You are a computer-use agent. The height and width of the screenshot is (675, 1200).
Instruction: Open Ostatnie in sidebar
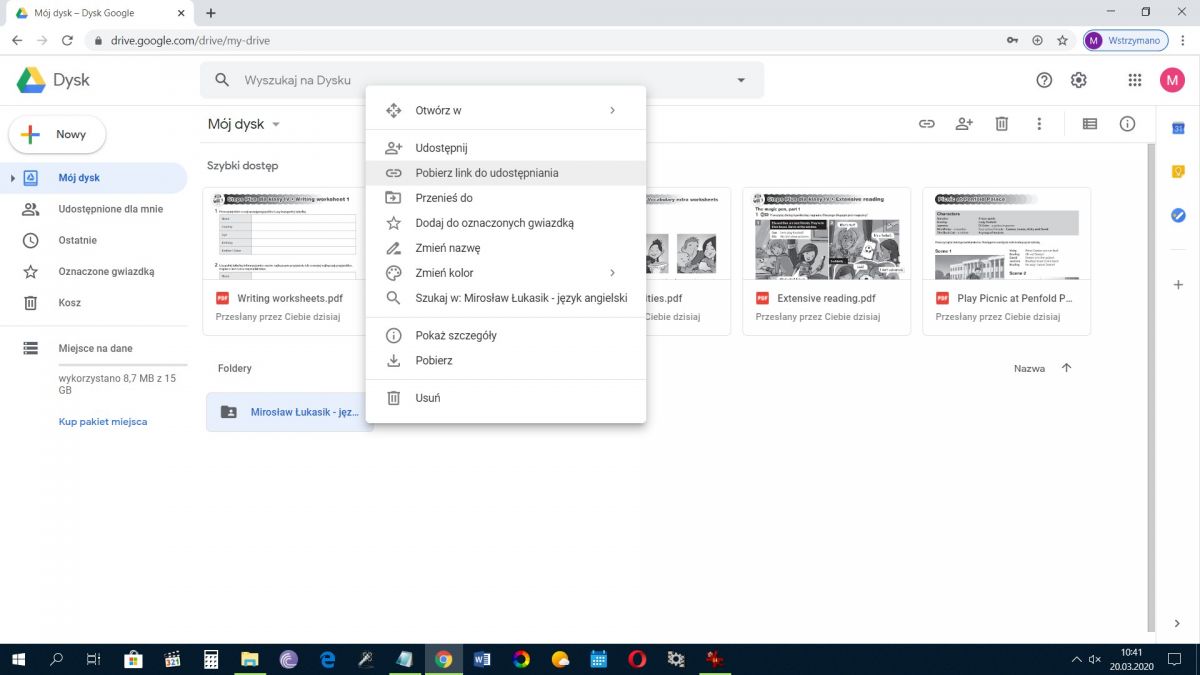(x=94, y=240)
